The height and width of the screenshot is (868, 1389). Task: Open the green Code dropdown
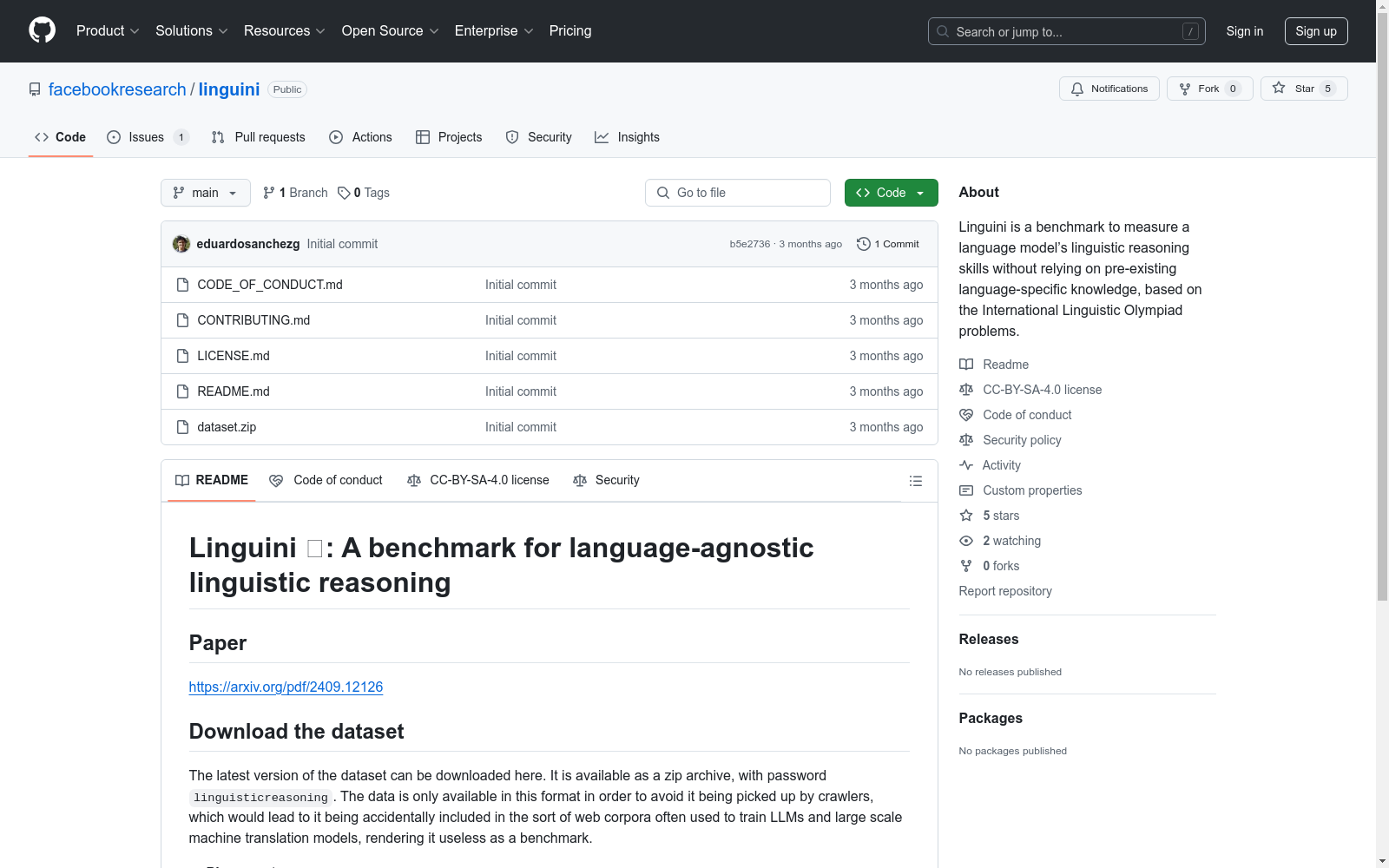pyautogui.click(x=891, y=193)
